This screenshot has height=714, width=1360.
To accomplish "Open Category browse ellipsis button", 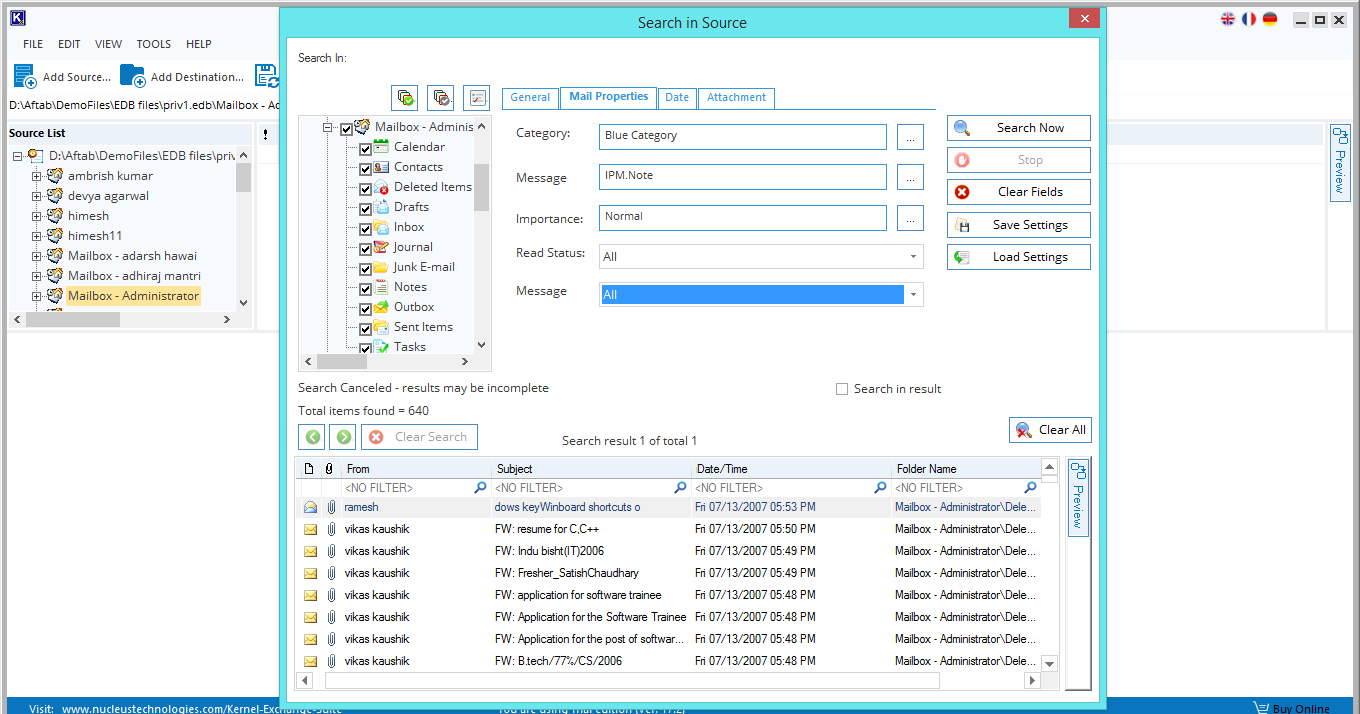I will 910,137.
